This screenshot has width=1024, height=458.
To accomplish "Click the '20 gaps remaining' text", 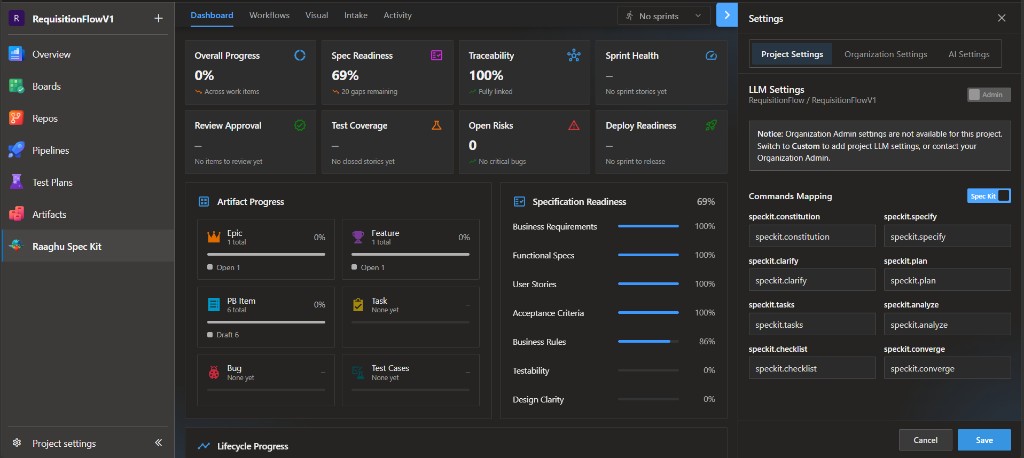I will tap(369, 91).
